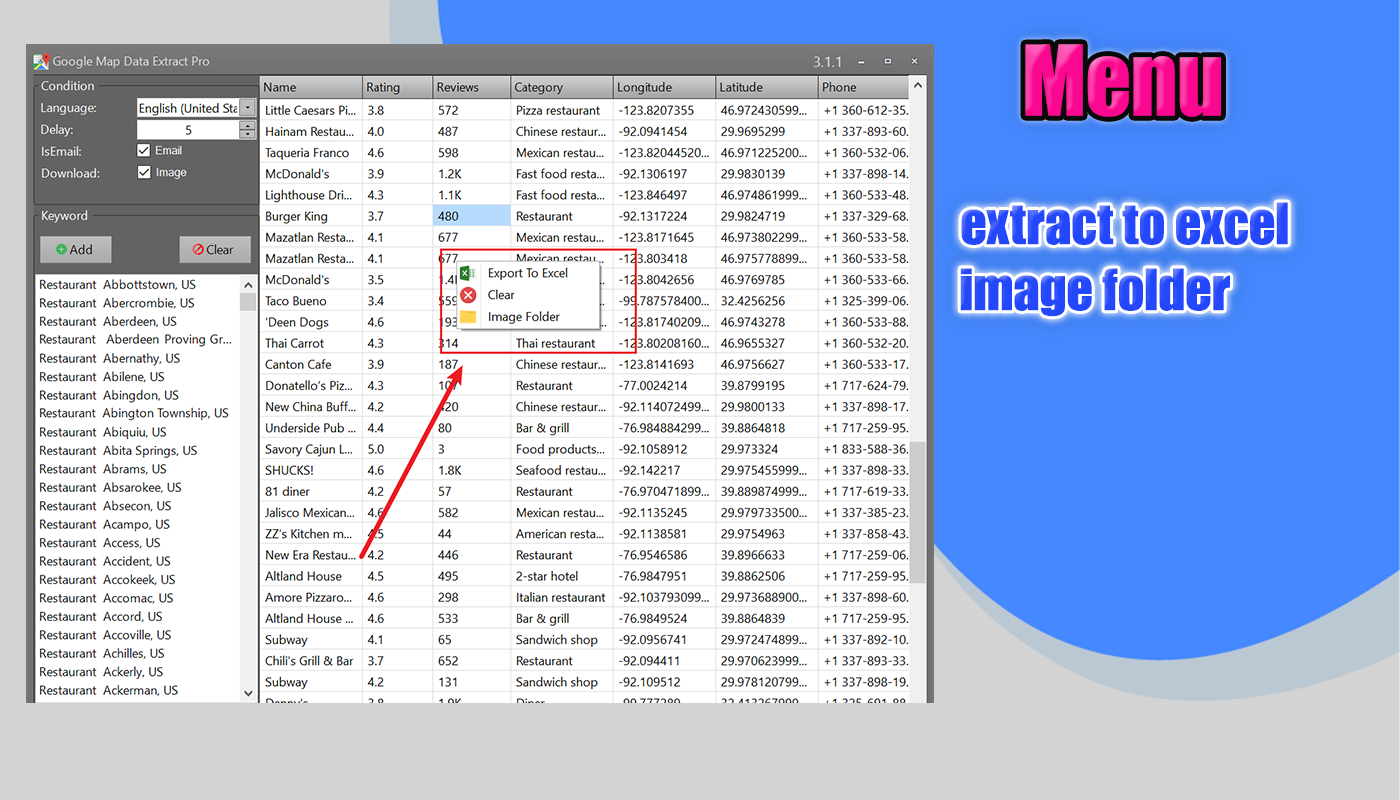Increase the Delay value with up arrow
1400x800 pixels.
coord(248,125)
